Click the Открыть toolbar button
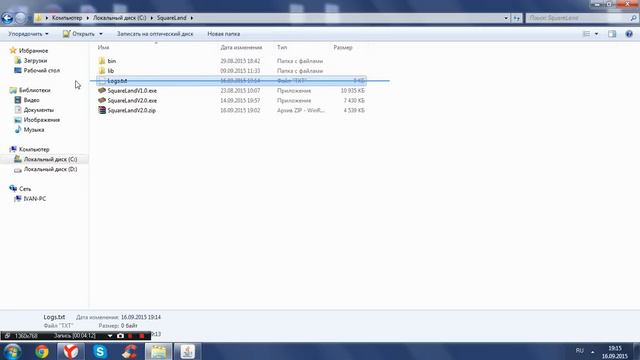The width and height of the screenshot is (640, 360). pos(79,34)
